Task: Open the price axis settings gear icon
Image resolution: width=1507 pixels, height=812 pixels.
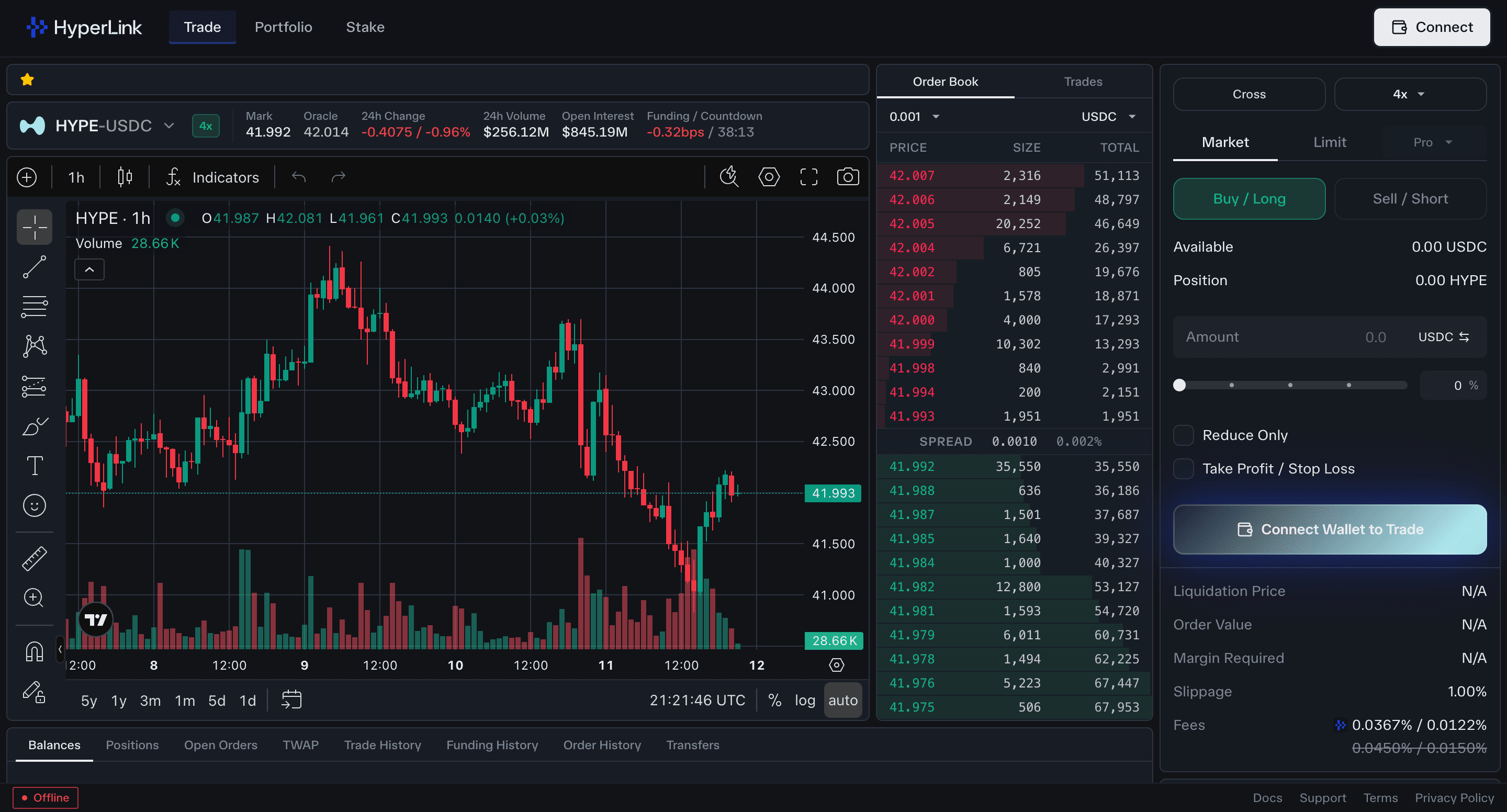Action: pos(837,664)
